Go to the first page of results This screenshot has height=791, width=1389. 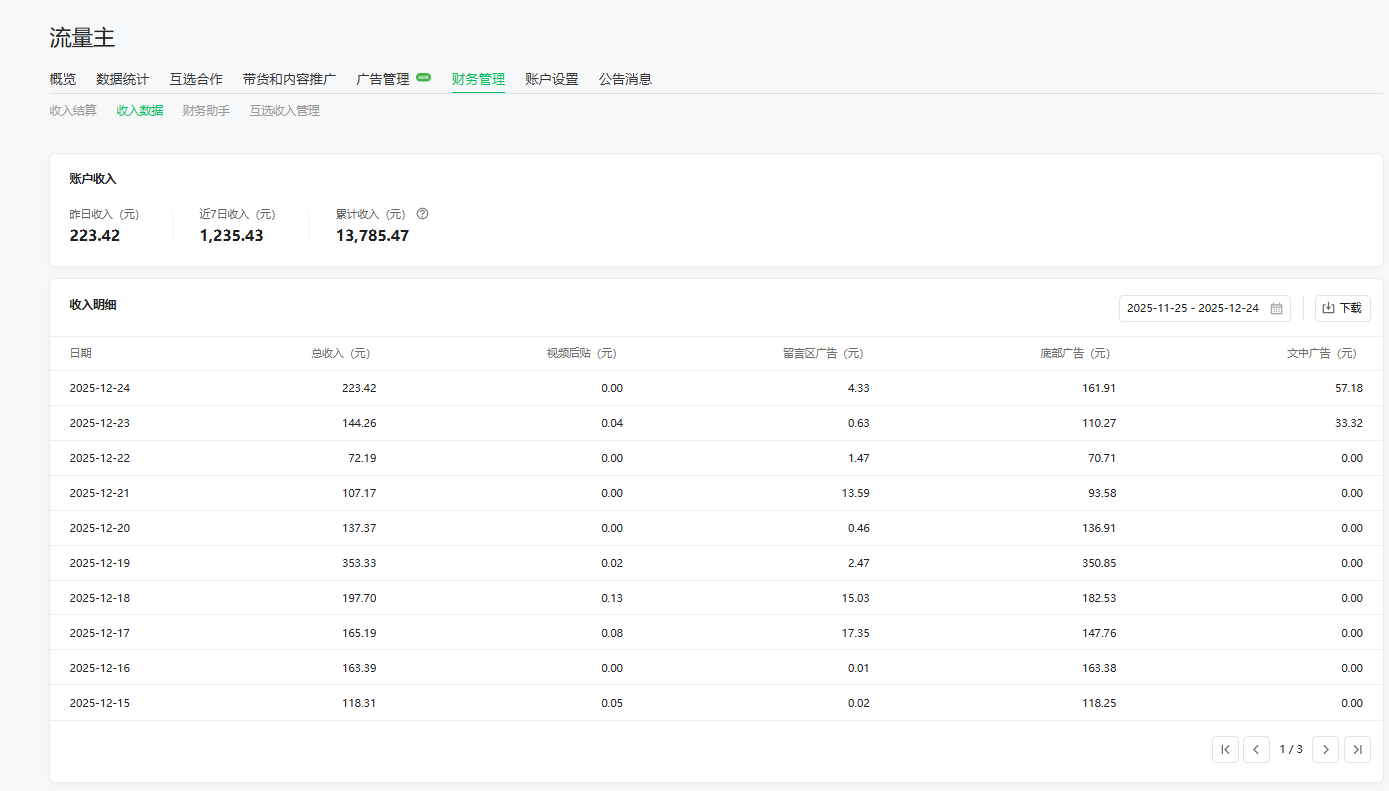1225,749
